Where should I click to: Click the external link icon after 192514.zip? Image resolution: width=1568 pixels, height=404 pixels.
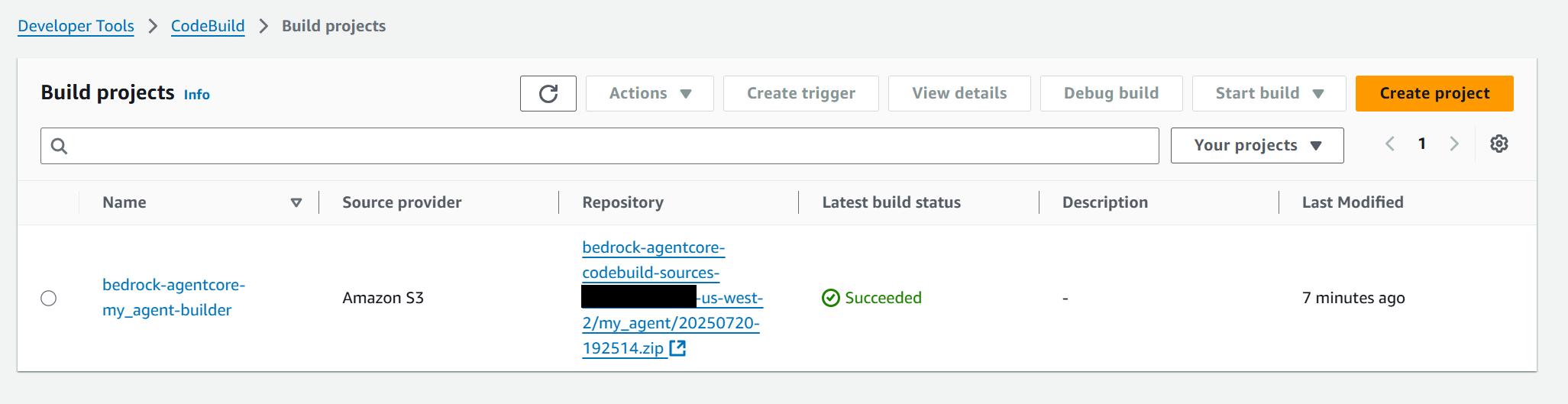click(x=677, y=348)
